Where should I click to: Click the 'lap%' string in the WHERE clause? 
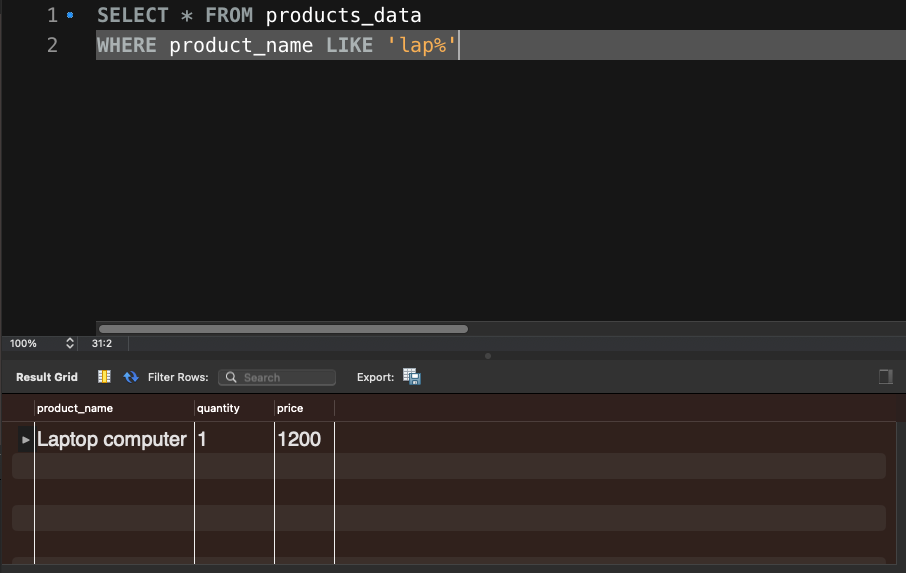tap(421, 46)
